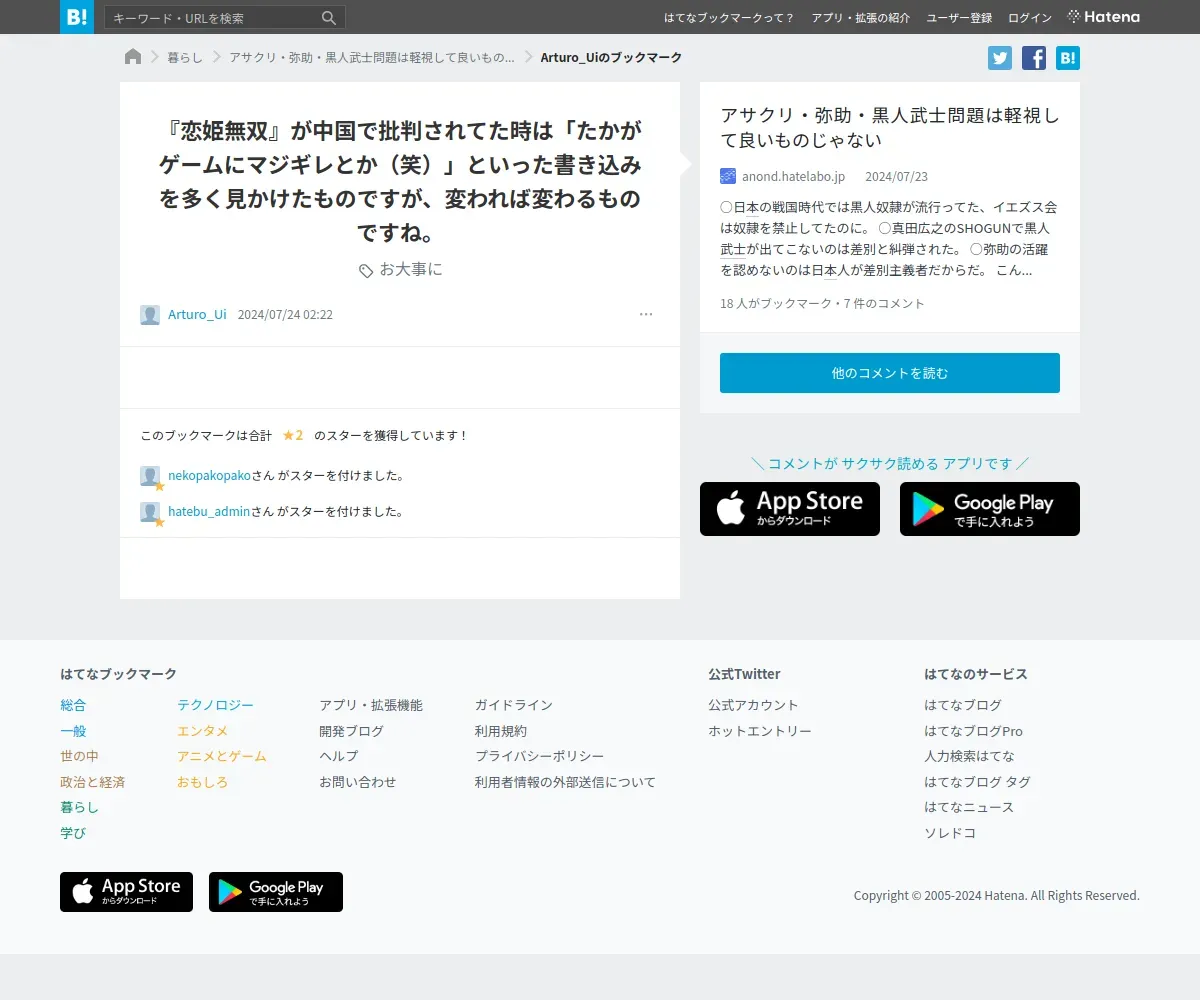
Task: Share on Twitter icon
Action: click(1000, 58)
